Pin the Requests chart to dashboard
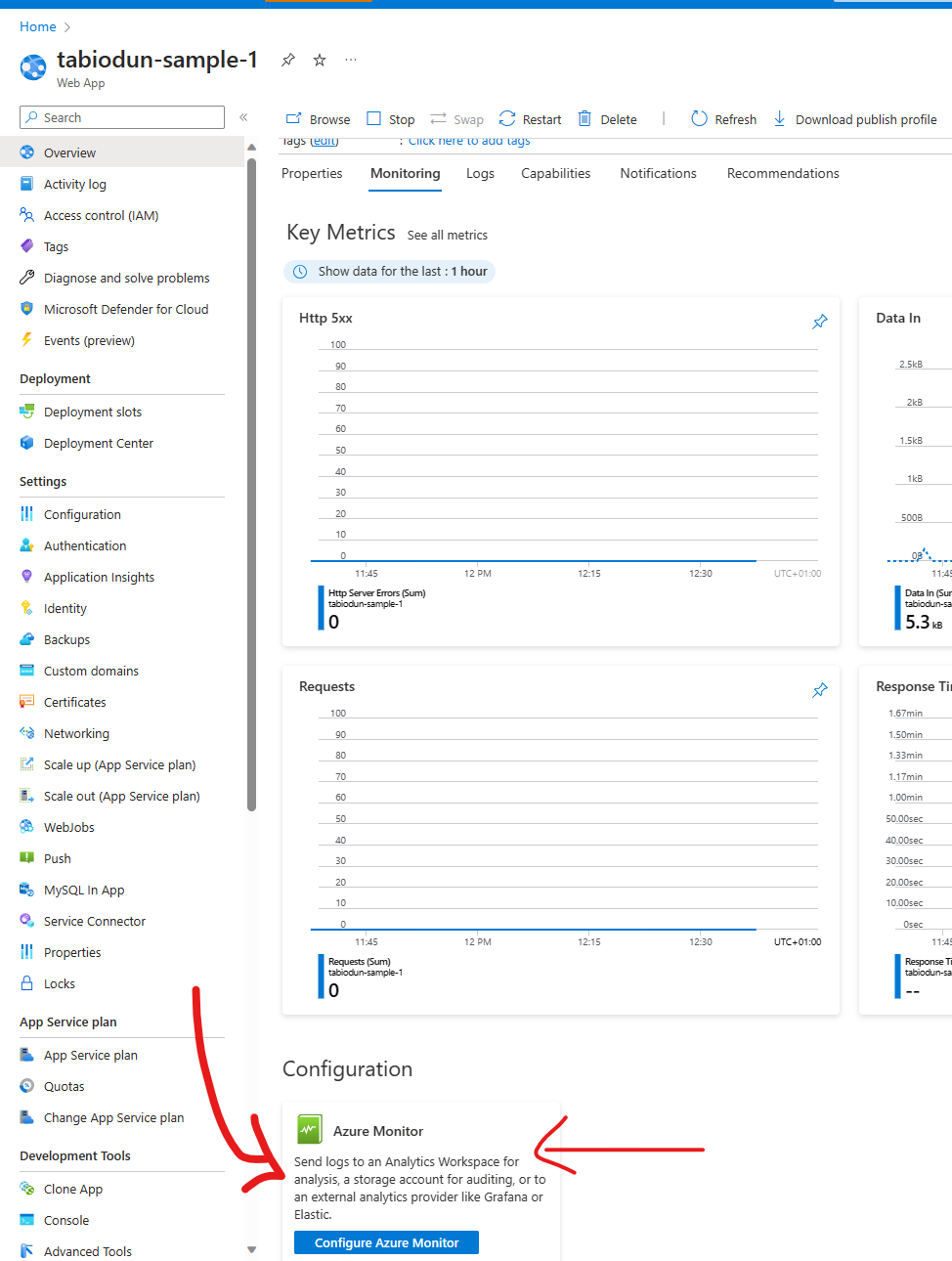 [819, 689]
